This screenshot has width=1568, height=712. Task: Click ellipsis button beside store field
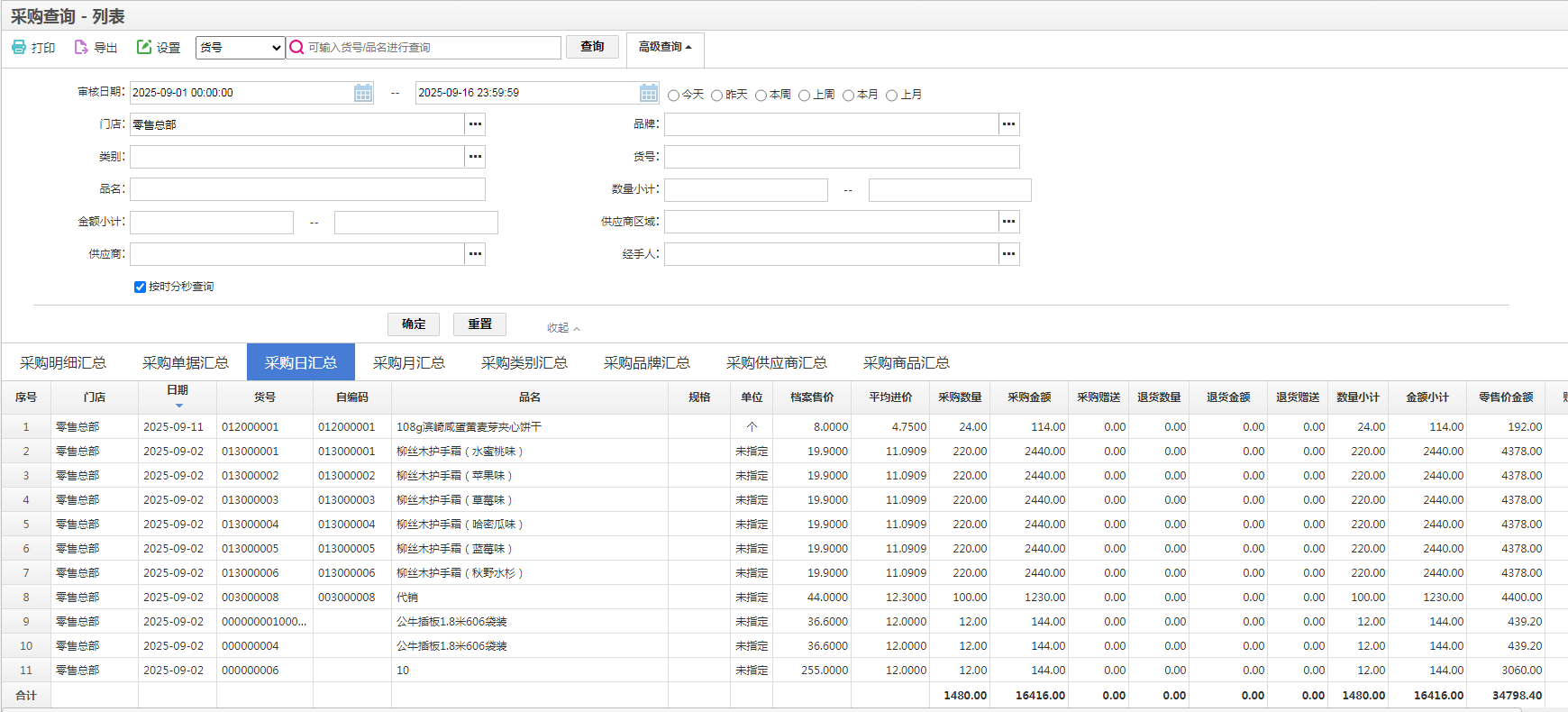click(x=475, y=124)
